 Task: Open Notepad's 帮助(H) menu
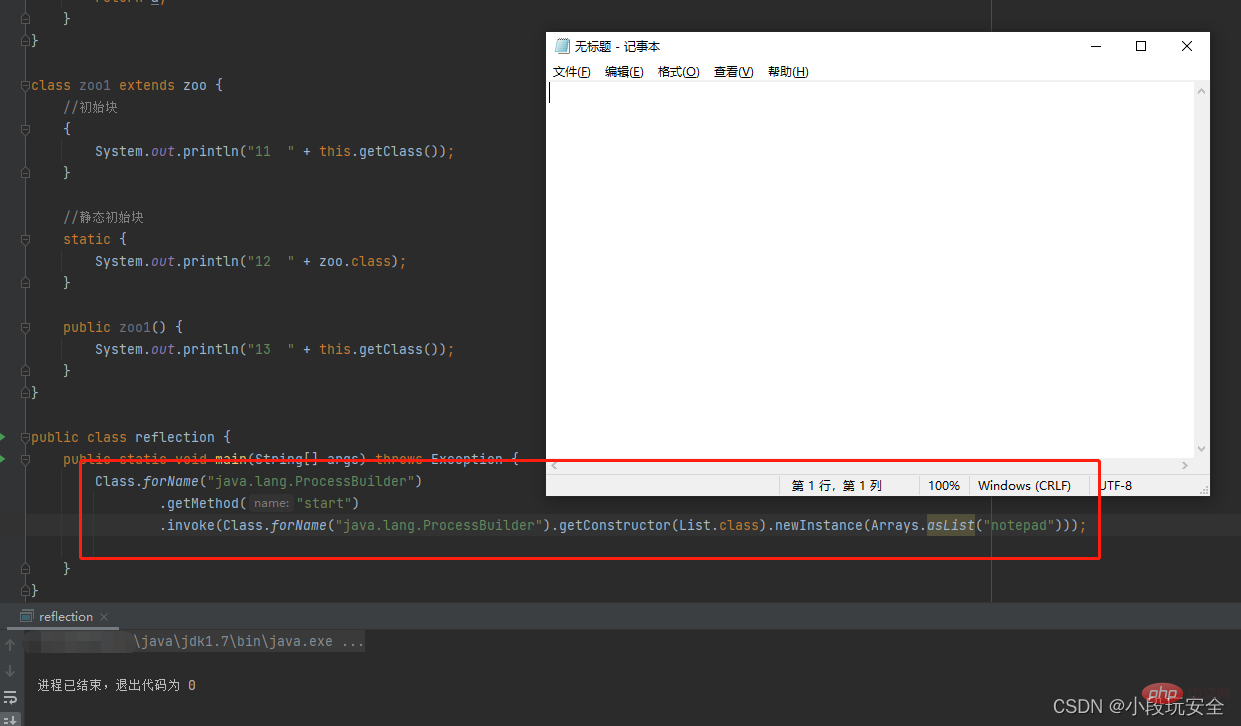tap(788, 72)
